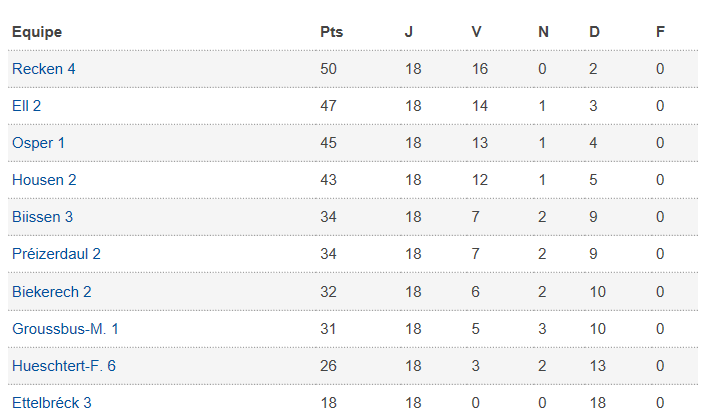Click the Préizerdaul 2 team link
The height and width of the screenshot is (420, 704).
click(56, 254)
